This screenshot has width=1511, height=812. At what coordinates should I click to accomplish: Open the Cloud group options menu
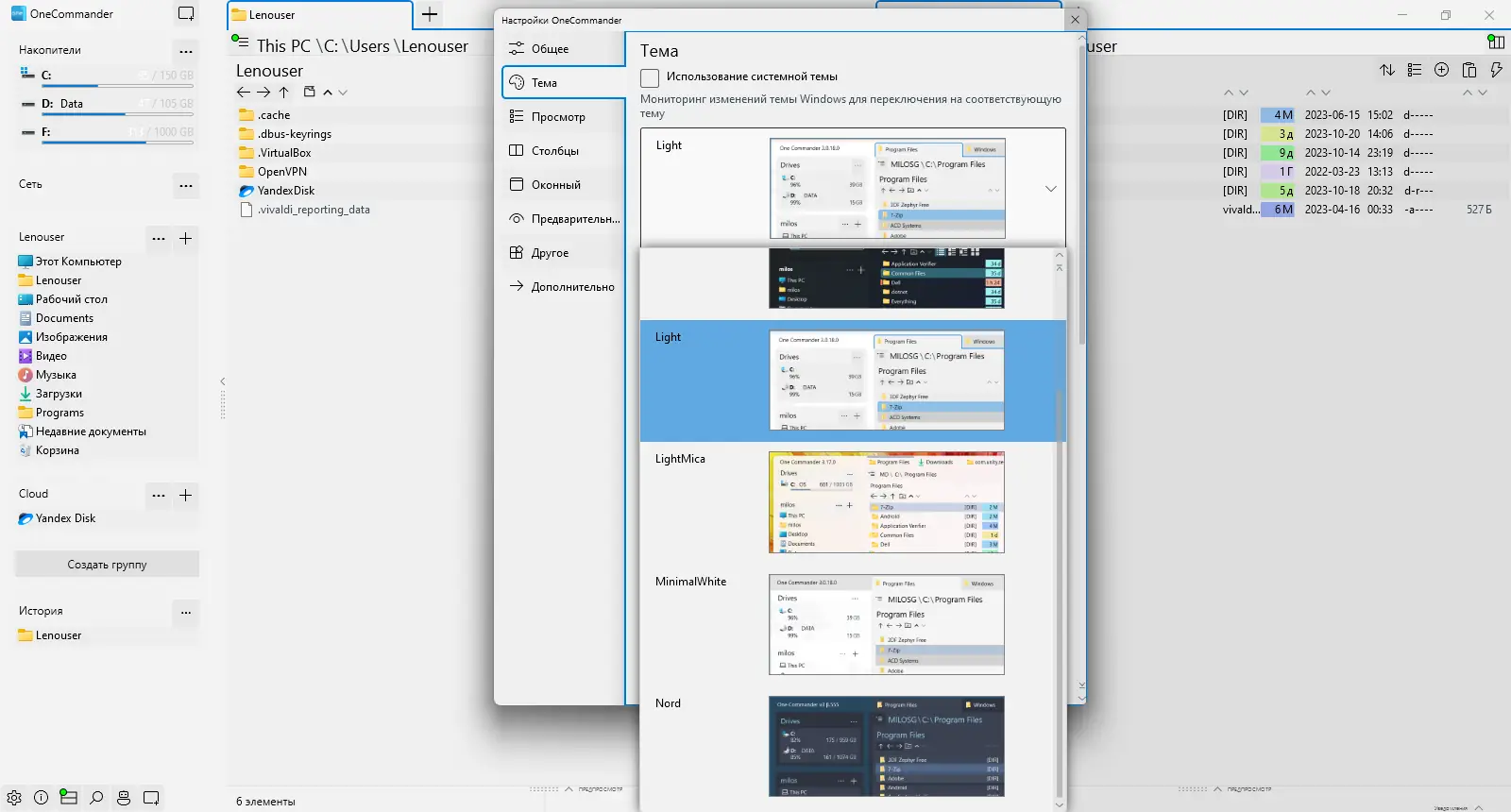[x=159, y=495]
